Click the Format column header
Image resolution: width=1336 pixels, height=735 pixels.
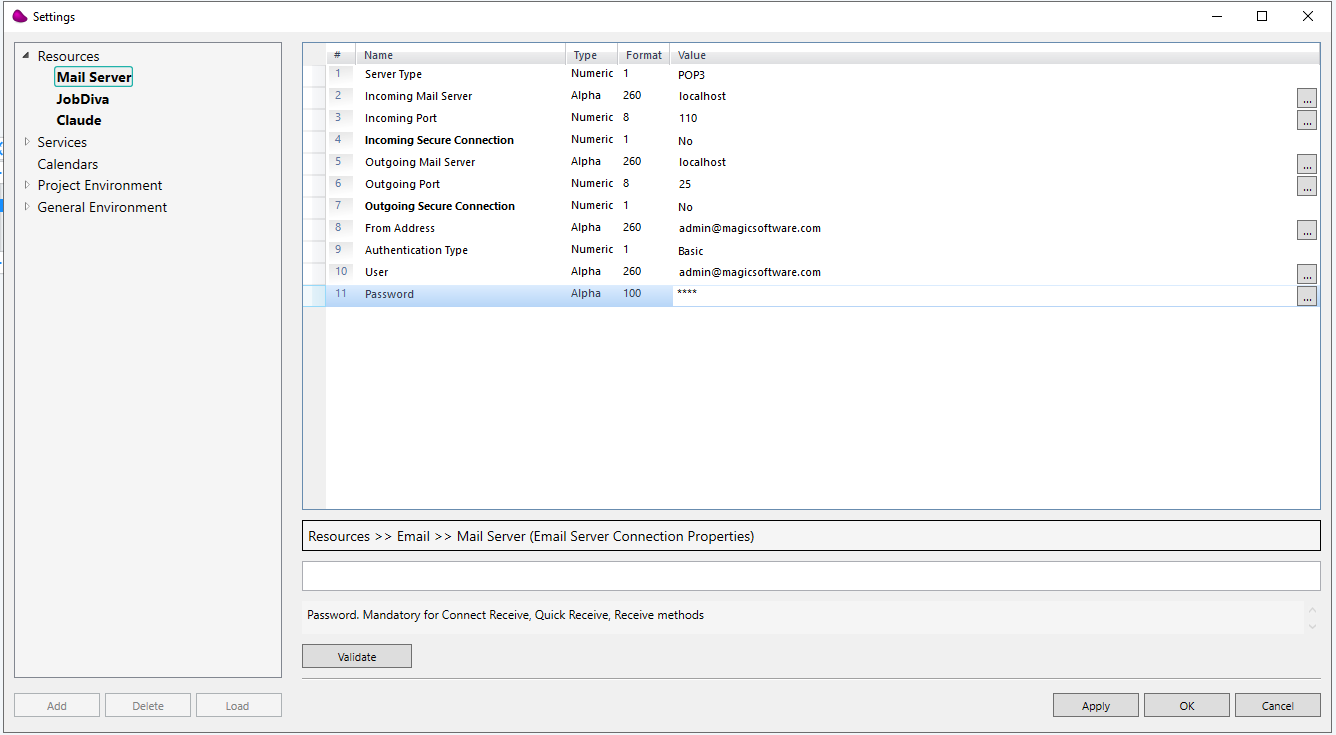(644, 55)
